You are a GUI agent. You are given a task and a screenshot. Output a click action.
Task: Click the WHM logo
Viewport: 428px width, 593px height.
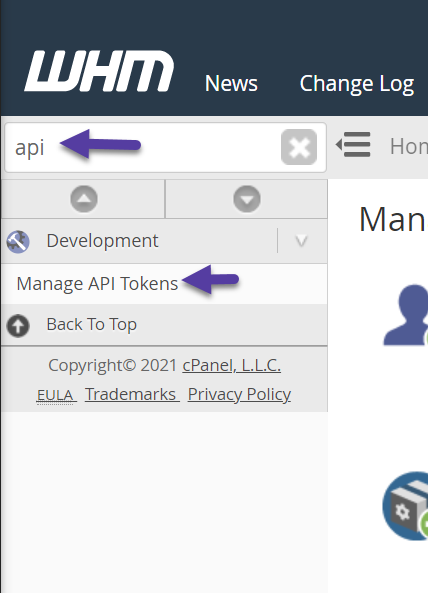(99, 71)
